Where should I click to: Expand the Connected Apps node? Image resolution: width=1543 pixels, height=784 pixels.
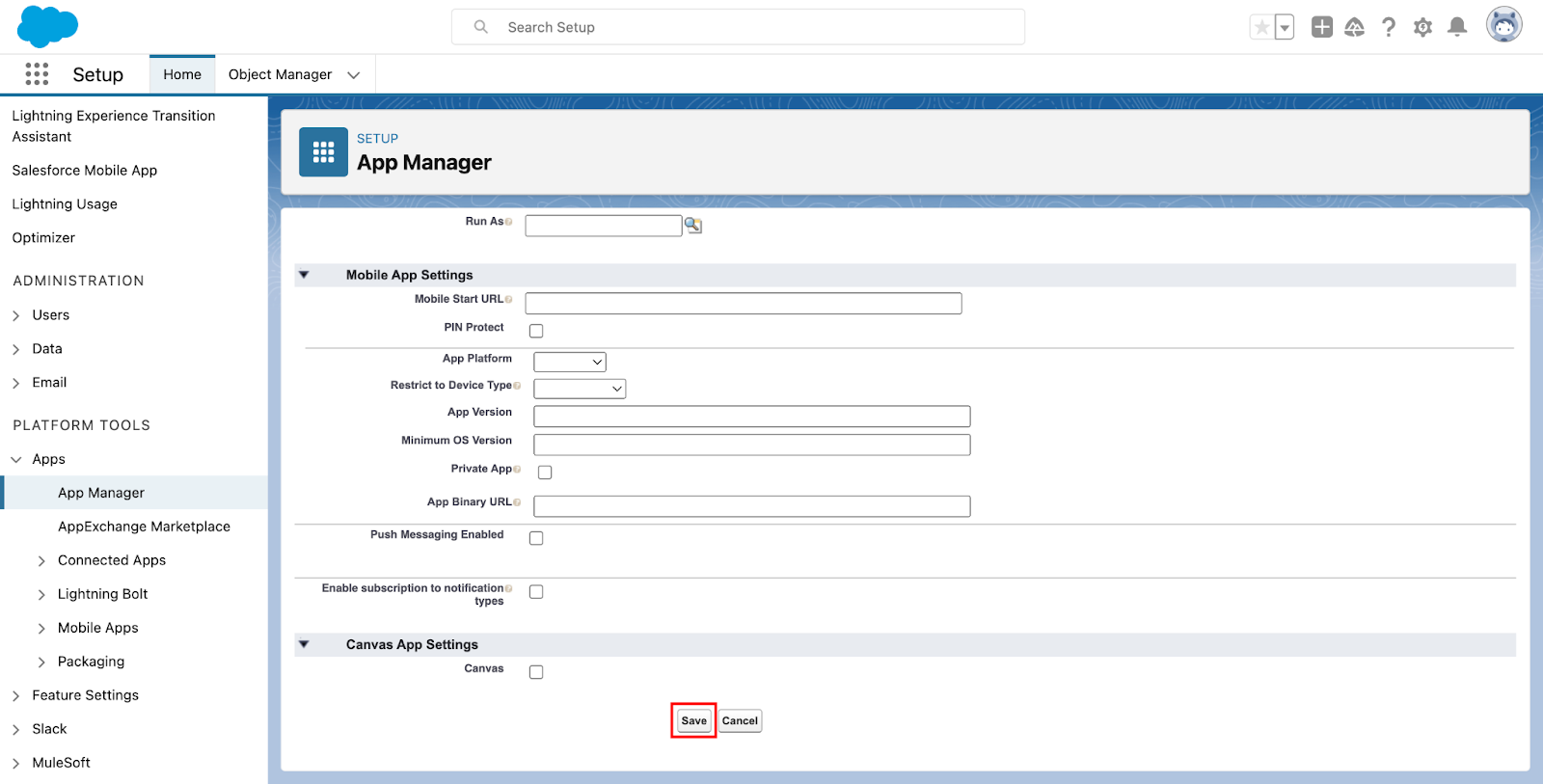coord(41,561)
